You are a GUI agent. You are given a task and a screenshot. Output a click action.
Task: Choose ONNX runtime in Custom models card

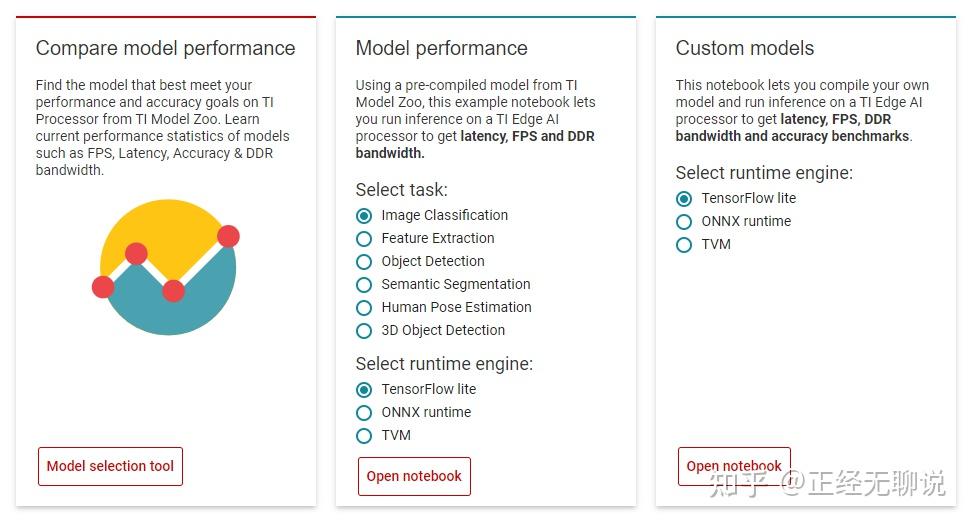point(684,222)
